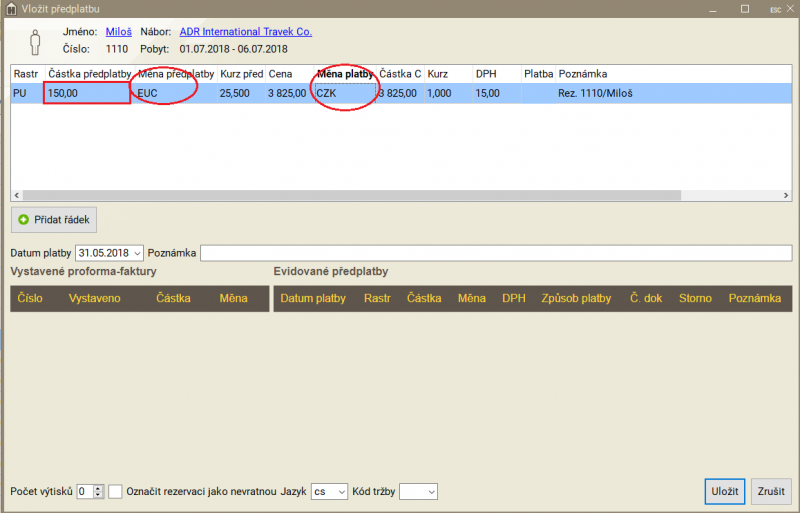The image size is (800, 513).
Task: Maximize the Vložit předplatbu window
Action: 744,8
